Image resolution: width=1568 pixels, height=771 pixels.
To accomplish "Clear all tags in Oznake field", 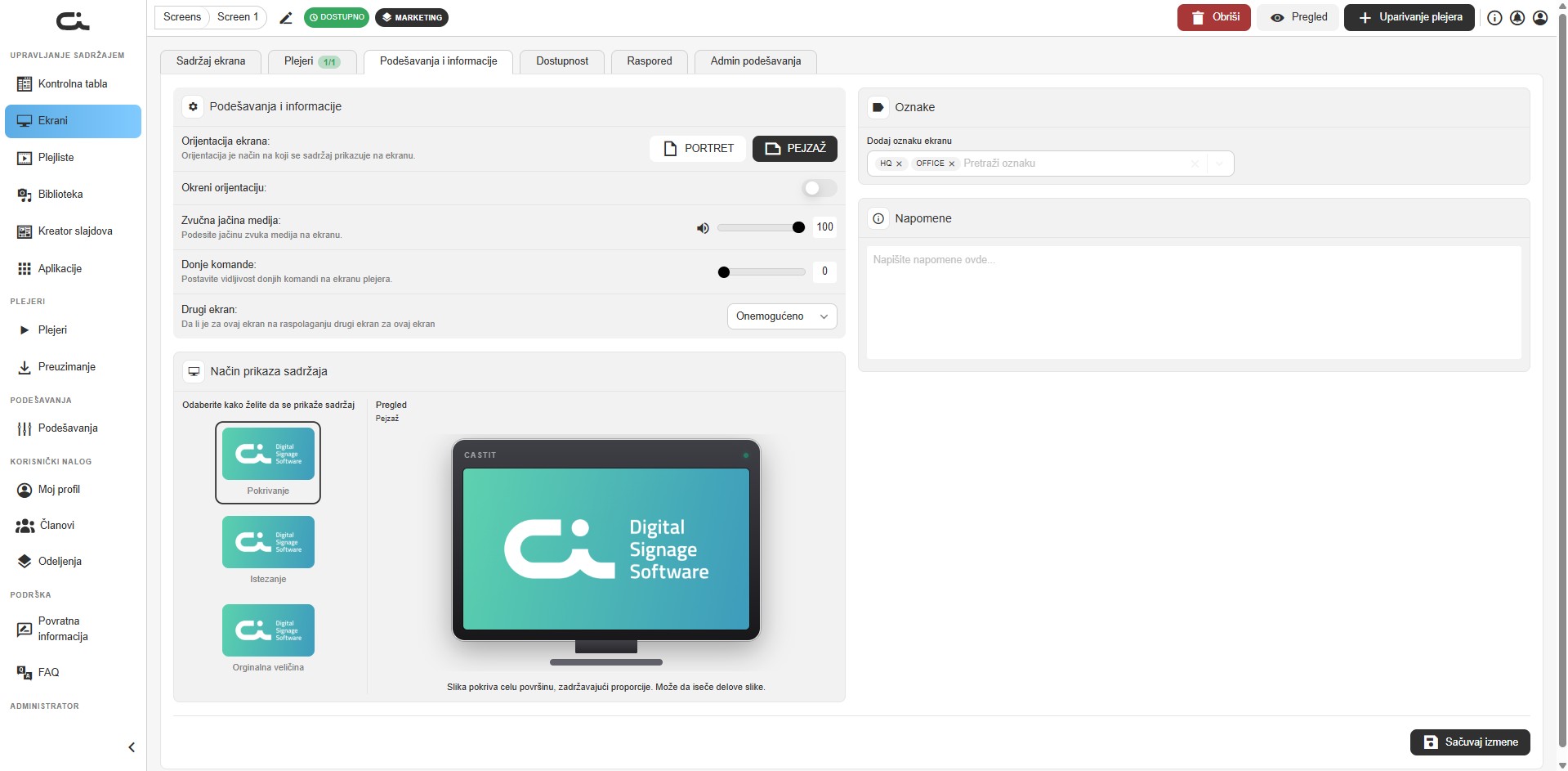I will [x=1195, y=164].
